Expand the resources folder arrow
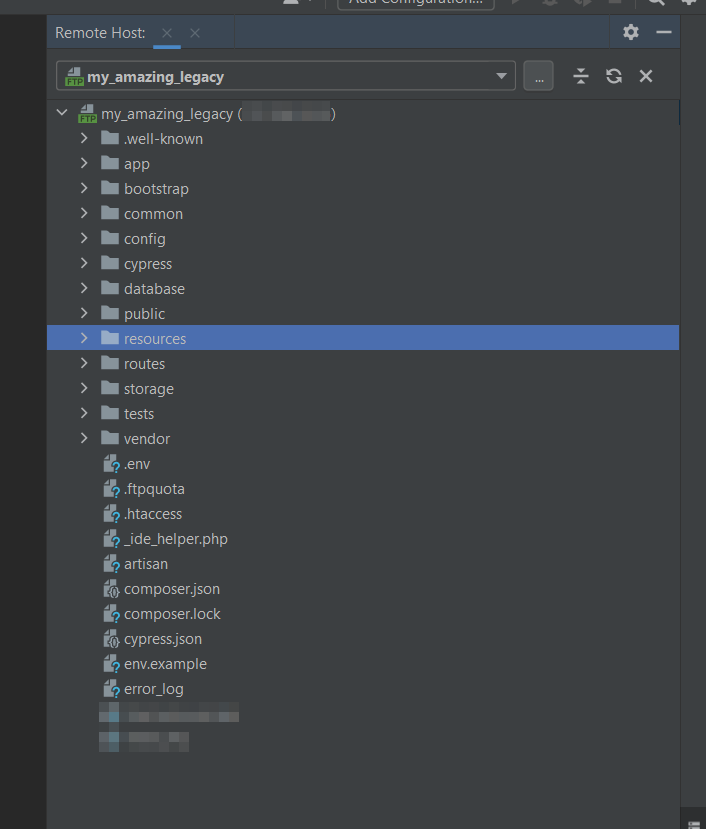 point(85,339)
